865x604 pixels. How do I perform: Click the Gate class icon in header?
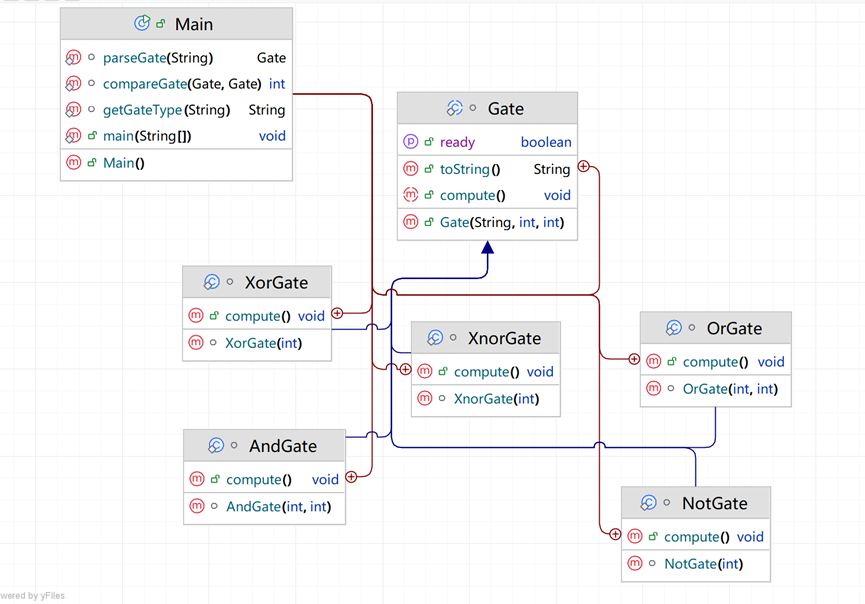pyautogui.click(x=454, y=109)
